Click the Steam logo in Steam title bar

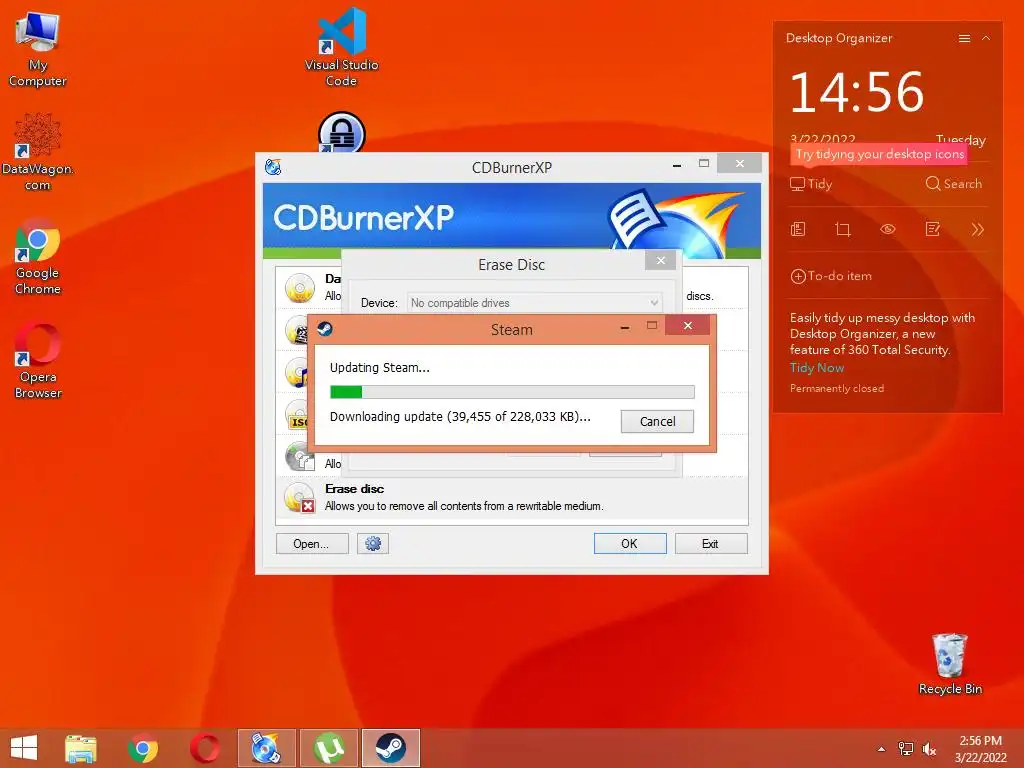click(325, 328)
